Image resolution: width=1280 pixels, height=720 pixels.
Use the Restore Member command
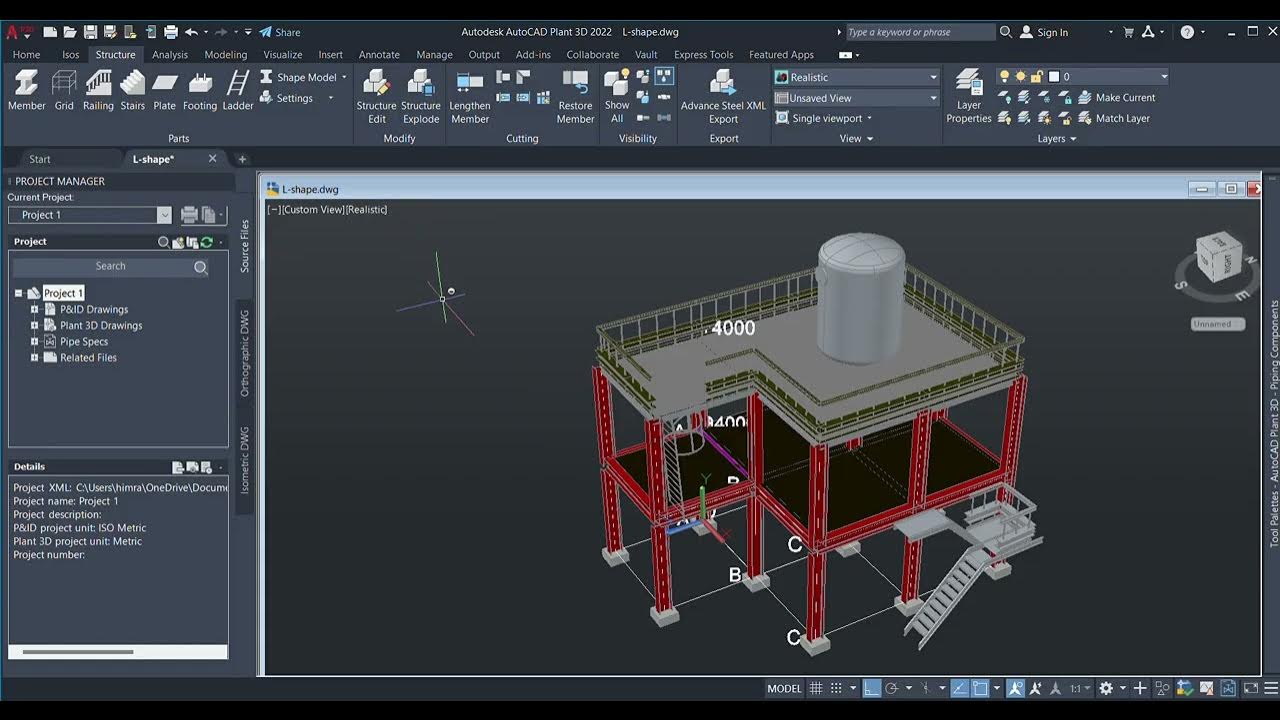pos(575,97)
